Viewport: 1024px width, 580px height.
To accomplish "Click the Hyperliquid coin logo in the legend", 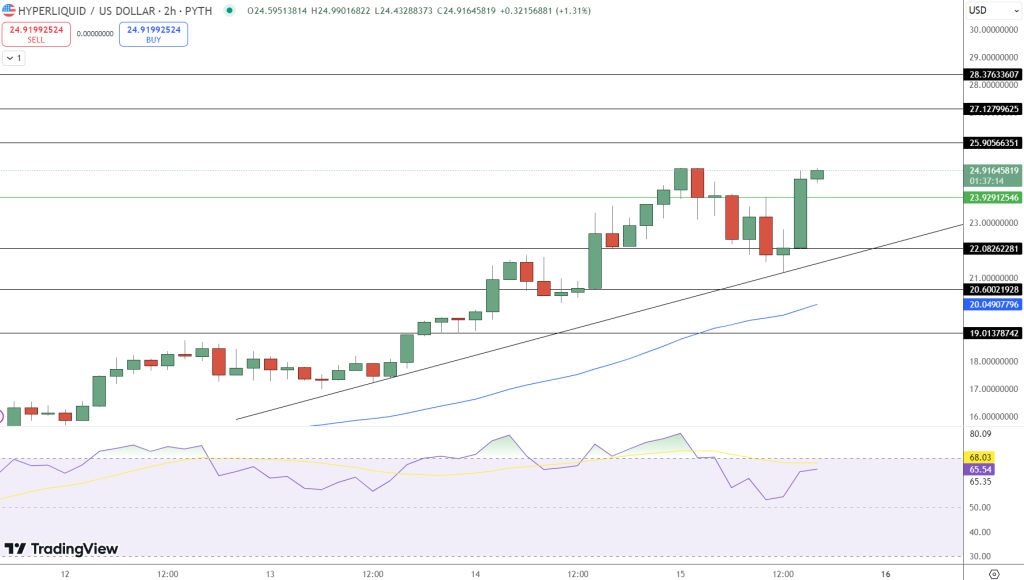I will coord(9,11).
